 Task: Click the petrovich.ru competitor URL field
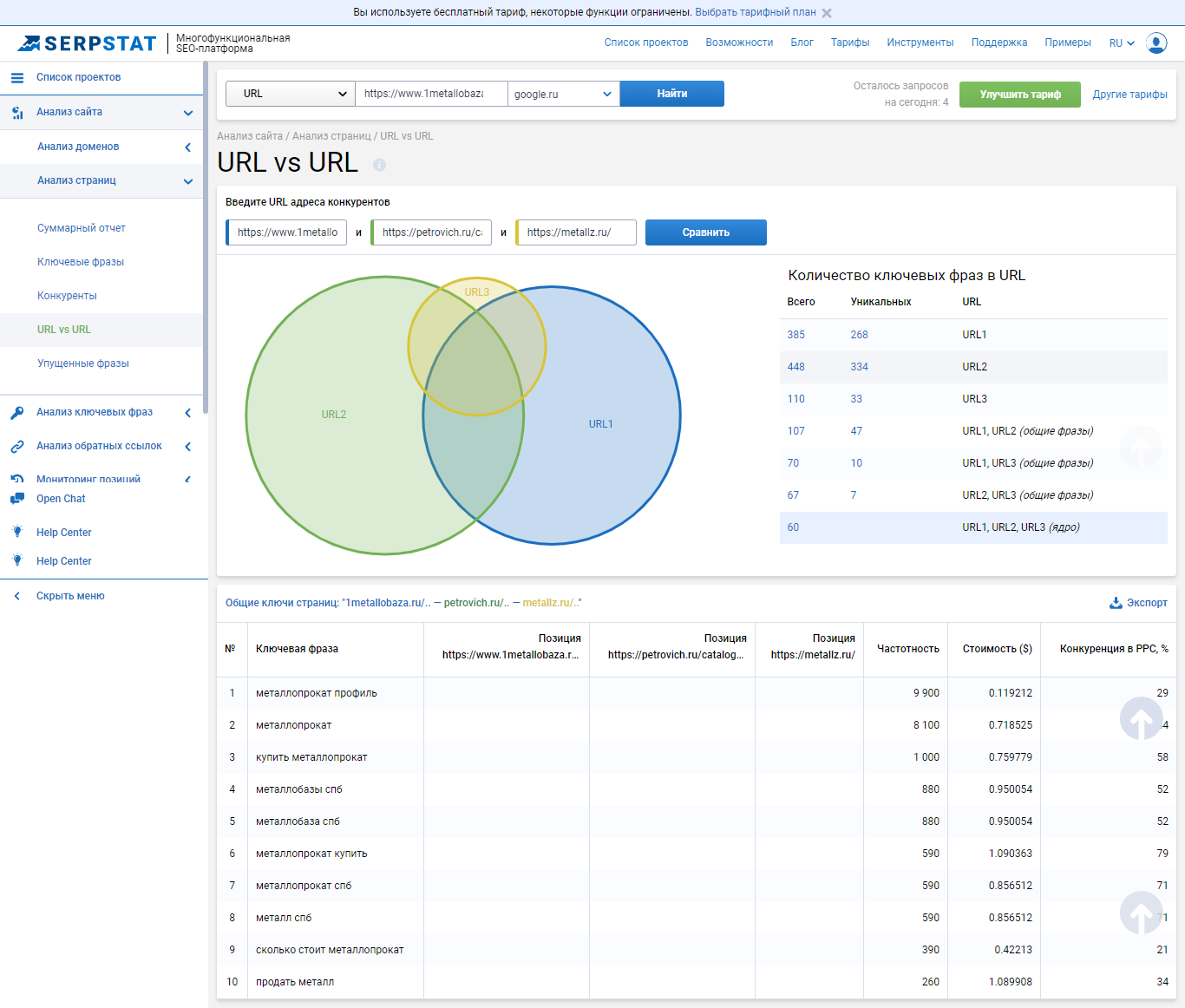pos(432,232)
